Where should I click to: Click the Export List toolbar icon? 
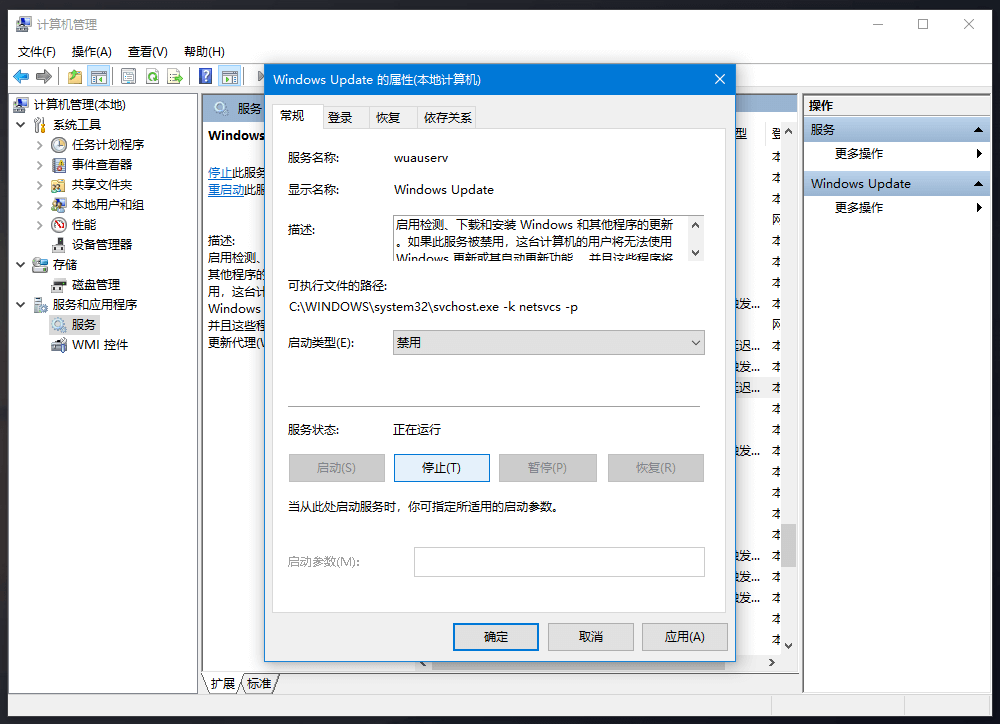pos(175,77)
